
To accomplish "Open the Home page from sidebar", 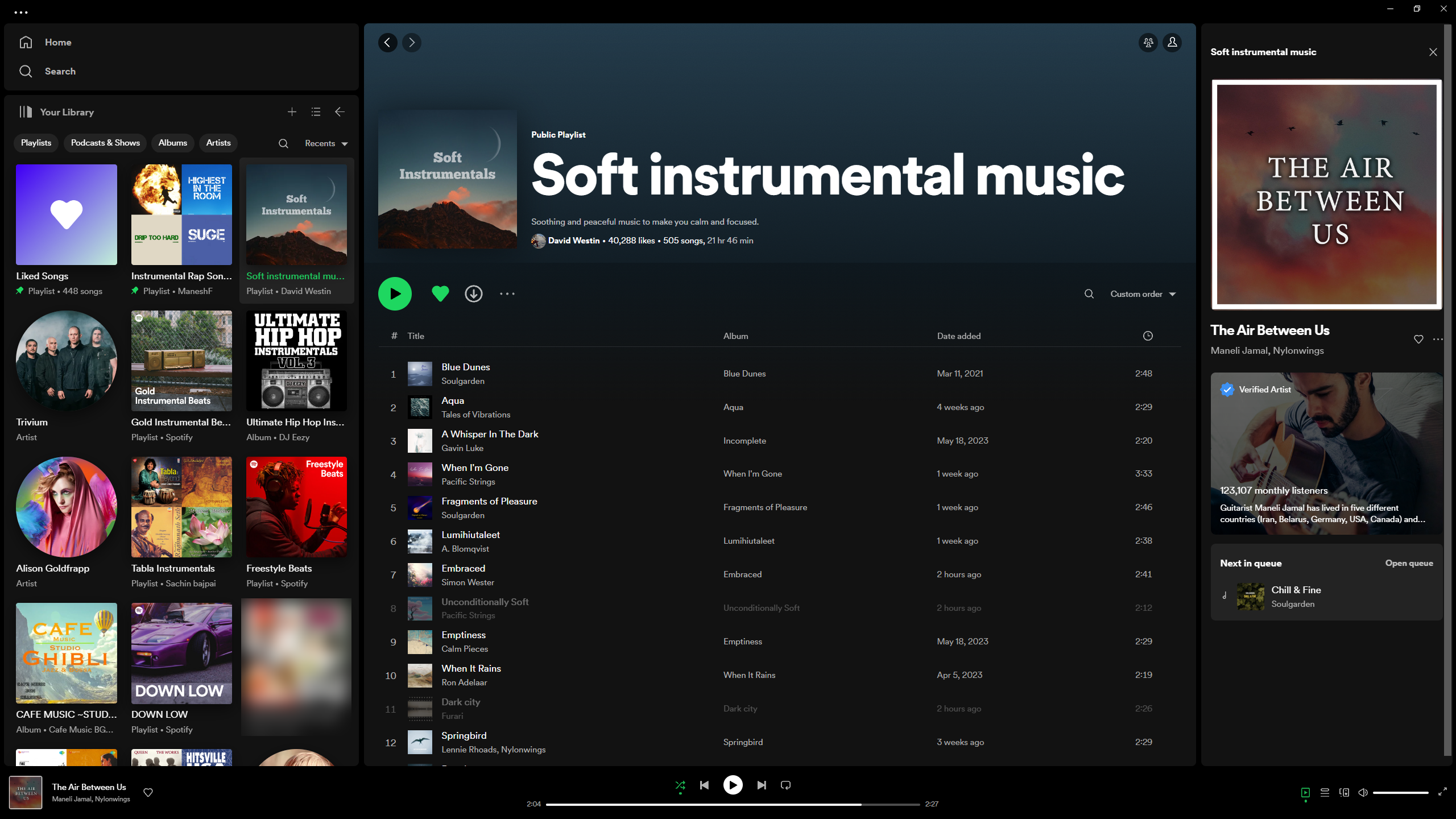I will tap(58, 42).
